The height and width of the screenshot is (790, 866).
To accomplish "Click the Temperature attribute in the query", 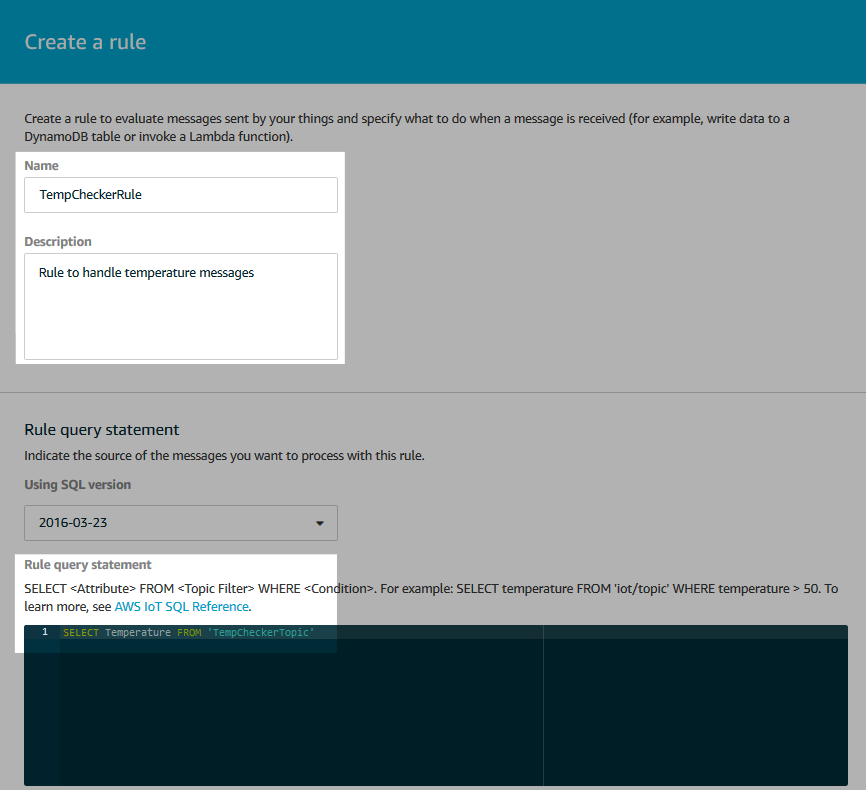I will (x=138, y=632).
